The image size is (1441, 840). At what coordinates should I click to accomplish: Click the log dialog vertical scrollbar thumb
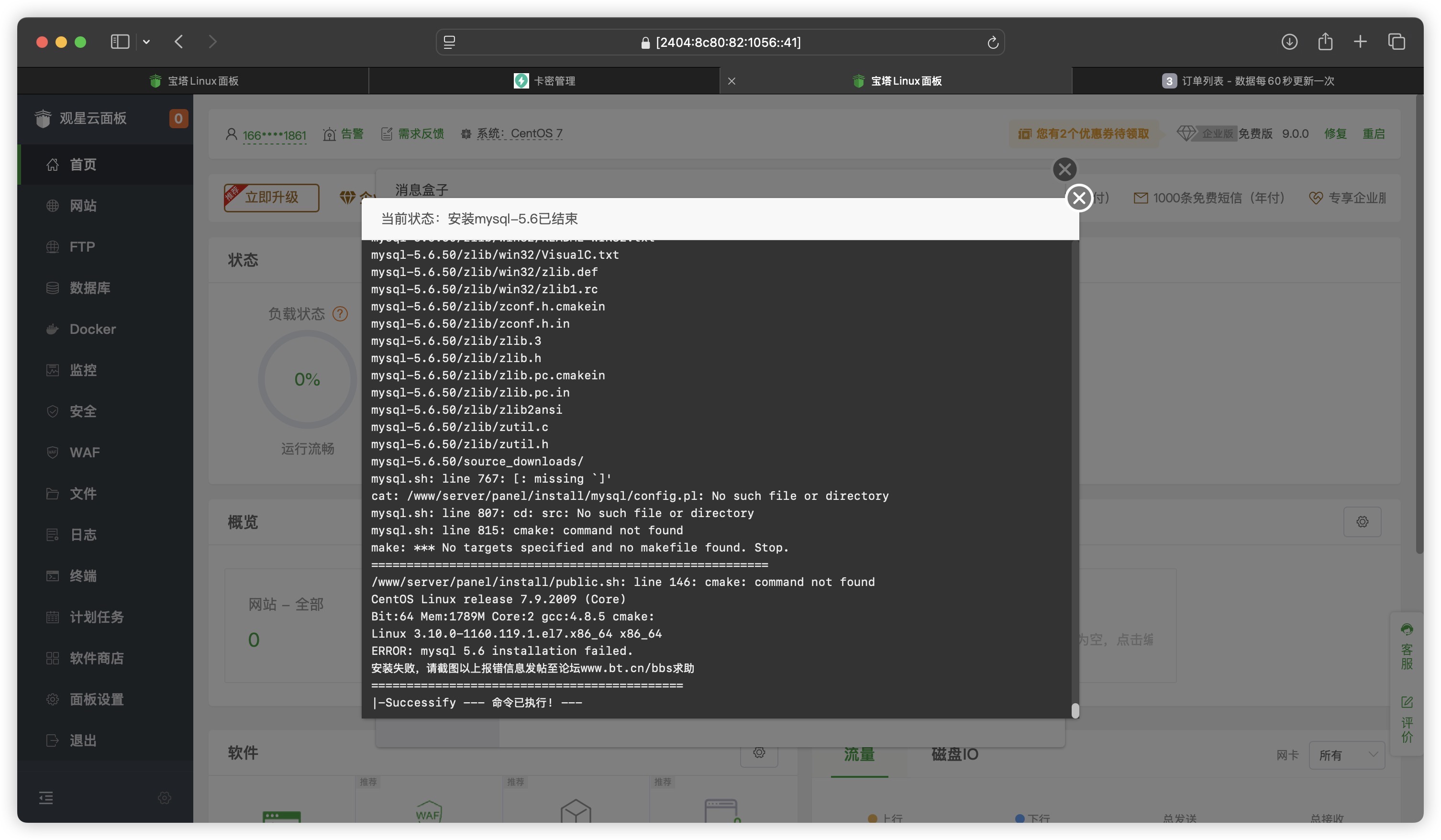[1075, 710]
